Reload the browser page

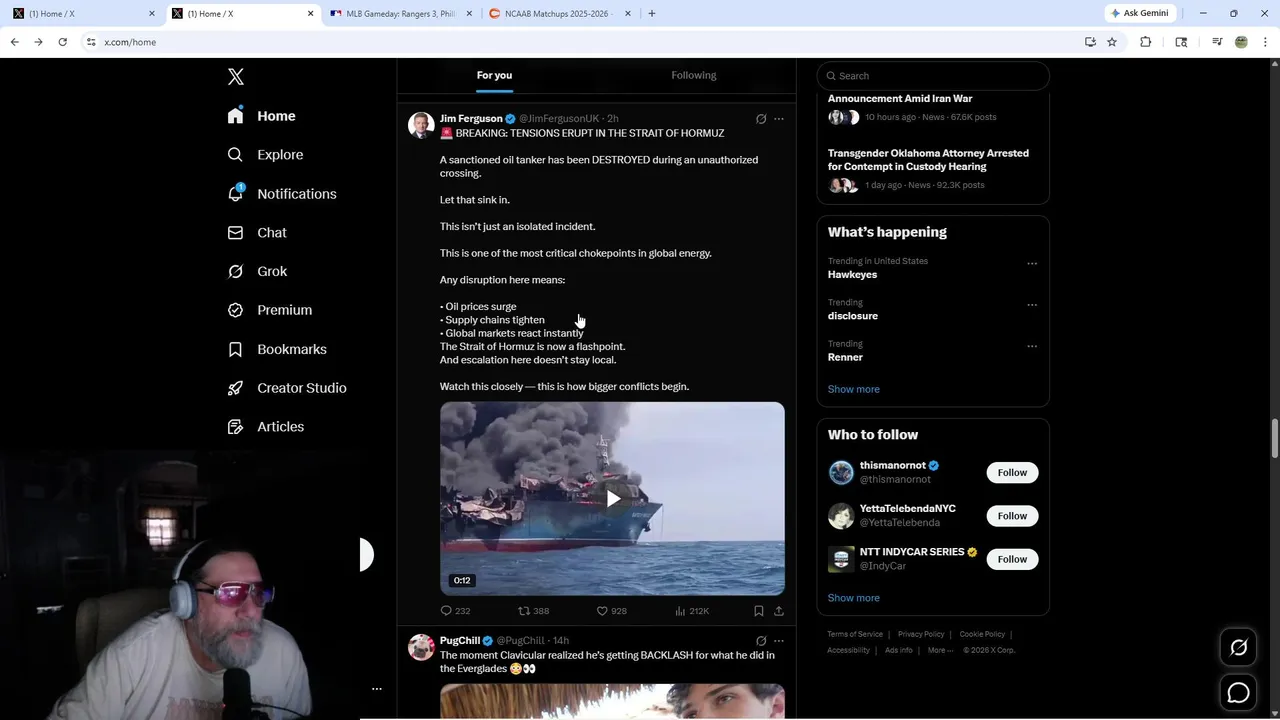(x=62, y=42)
